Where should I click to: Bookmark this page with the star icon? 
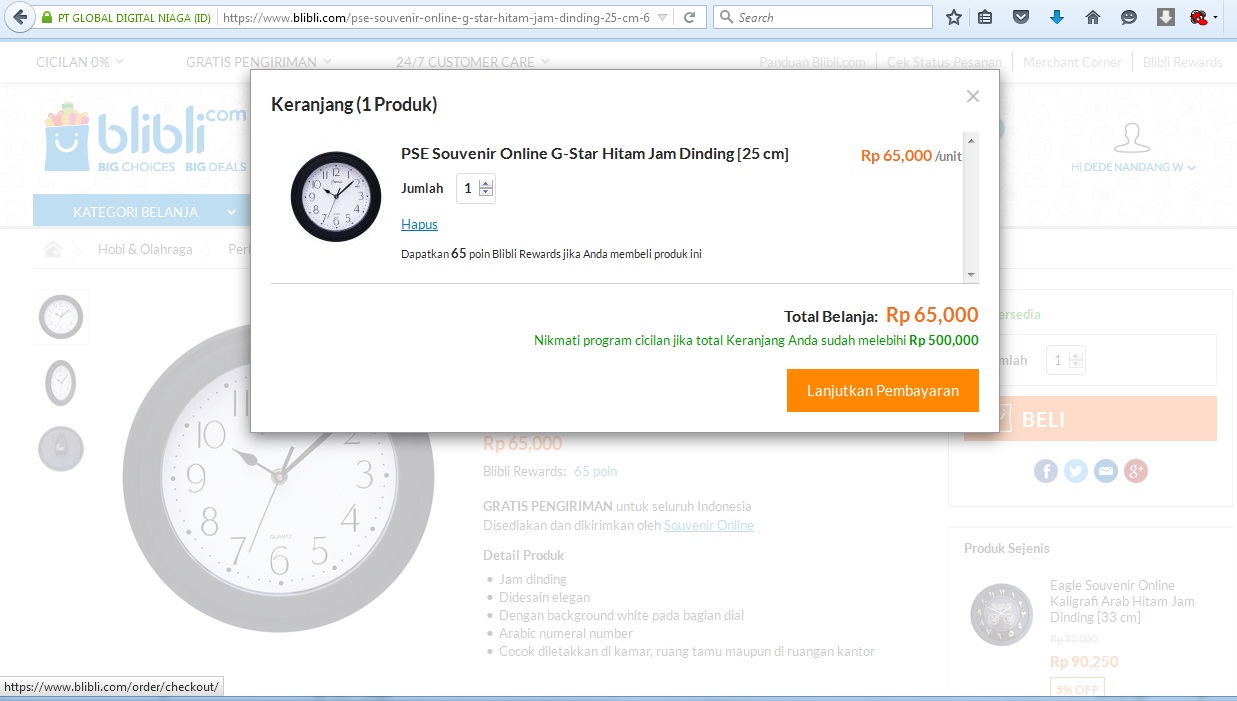point(954,17)
